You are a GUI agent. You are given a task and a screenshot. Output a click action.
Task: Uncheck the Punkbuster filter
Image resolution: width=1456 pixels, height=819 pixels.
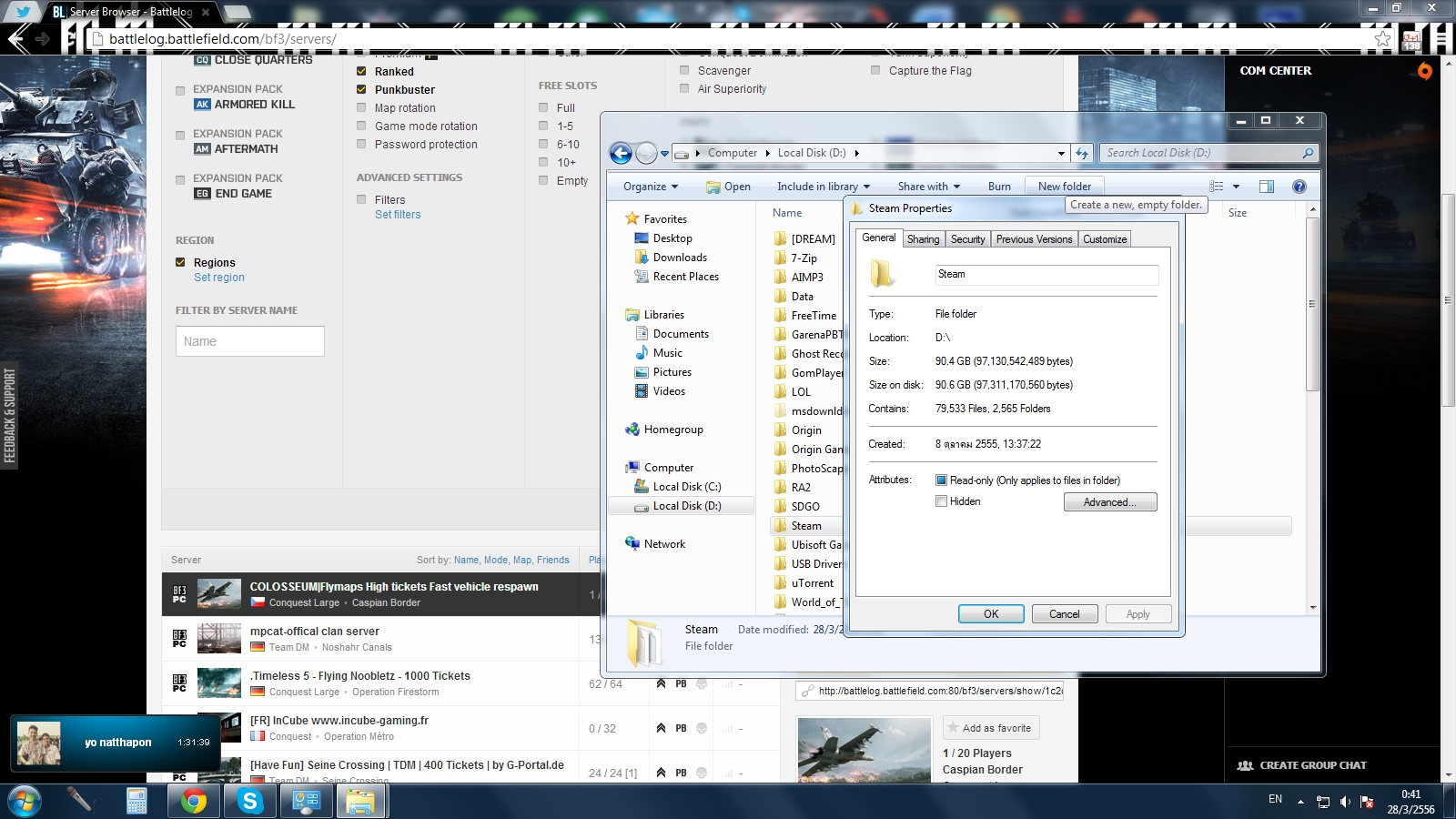tap(361, 89)
